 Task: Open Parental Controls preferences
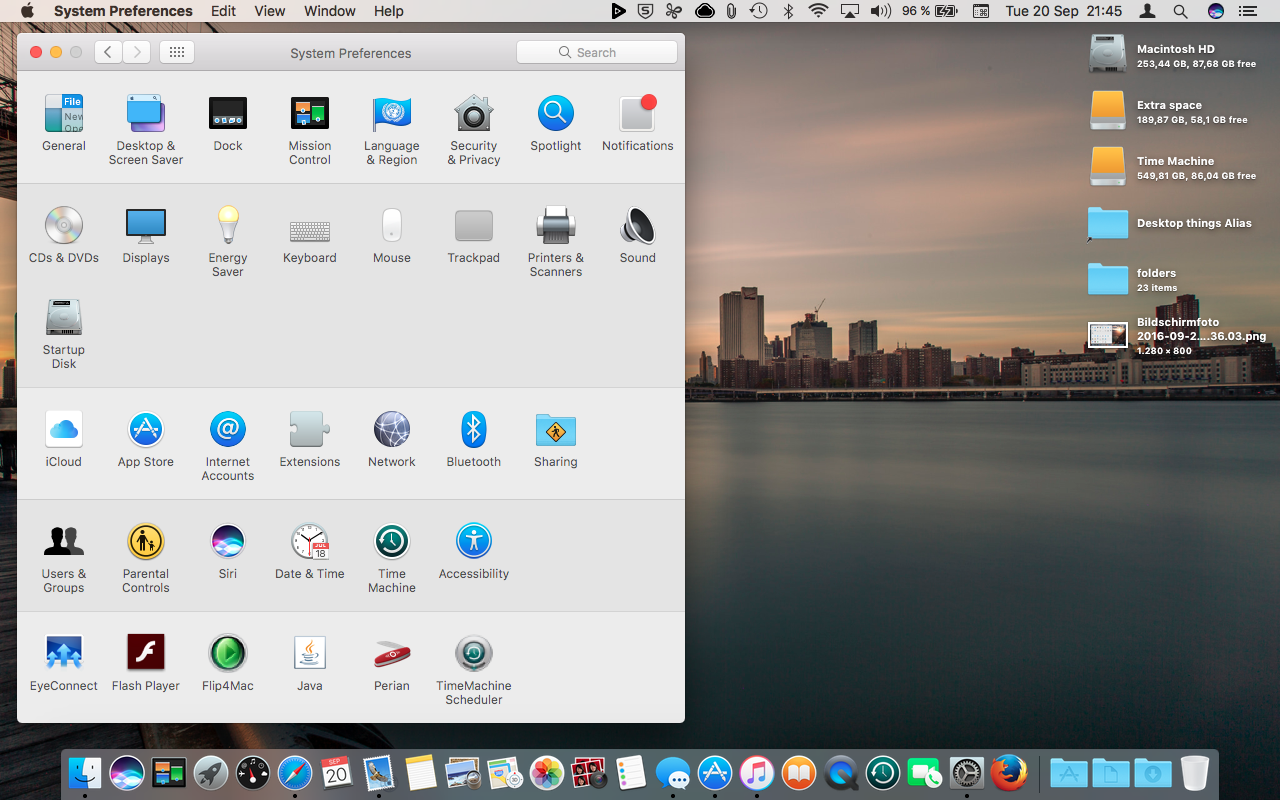click(146, 541)
